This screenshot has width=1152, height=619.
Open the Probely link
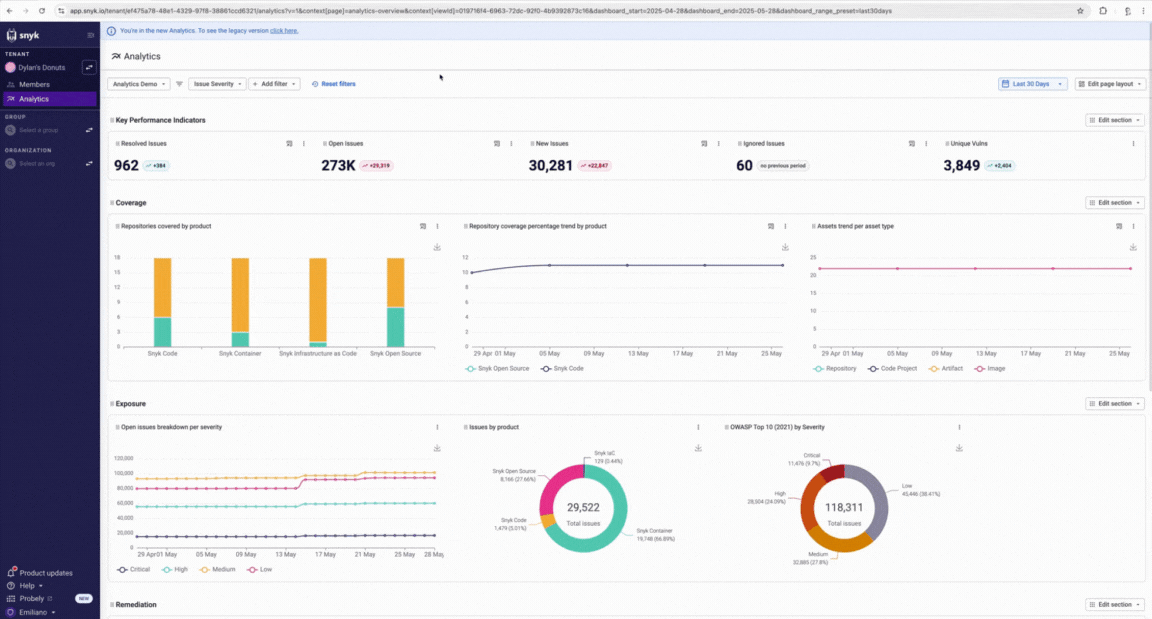[x=31, y=598]
